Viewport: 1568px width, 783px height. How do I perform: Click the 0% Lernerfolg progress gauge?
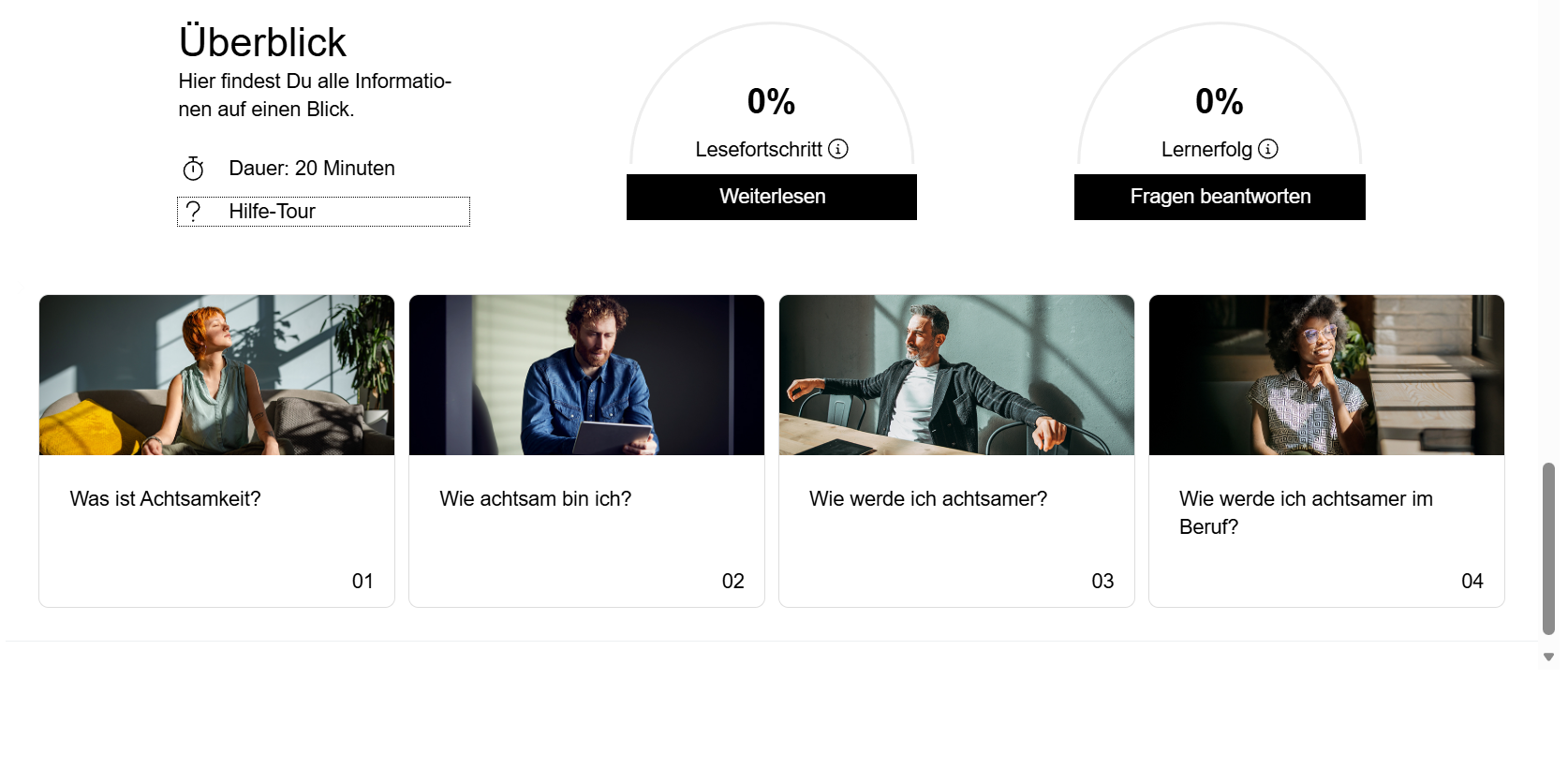[1220, 94]
